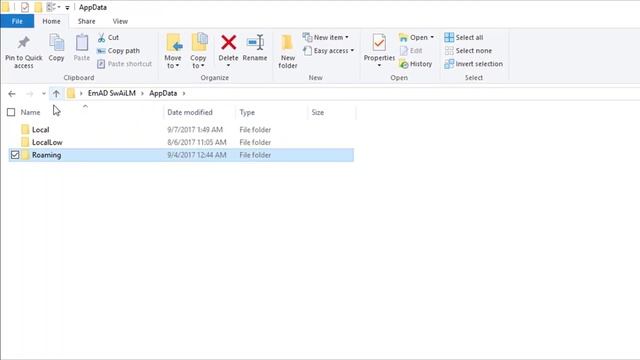
Task: Click Invert selection
Action: click(x=473, y=64)
